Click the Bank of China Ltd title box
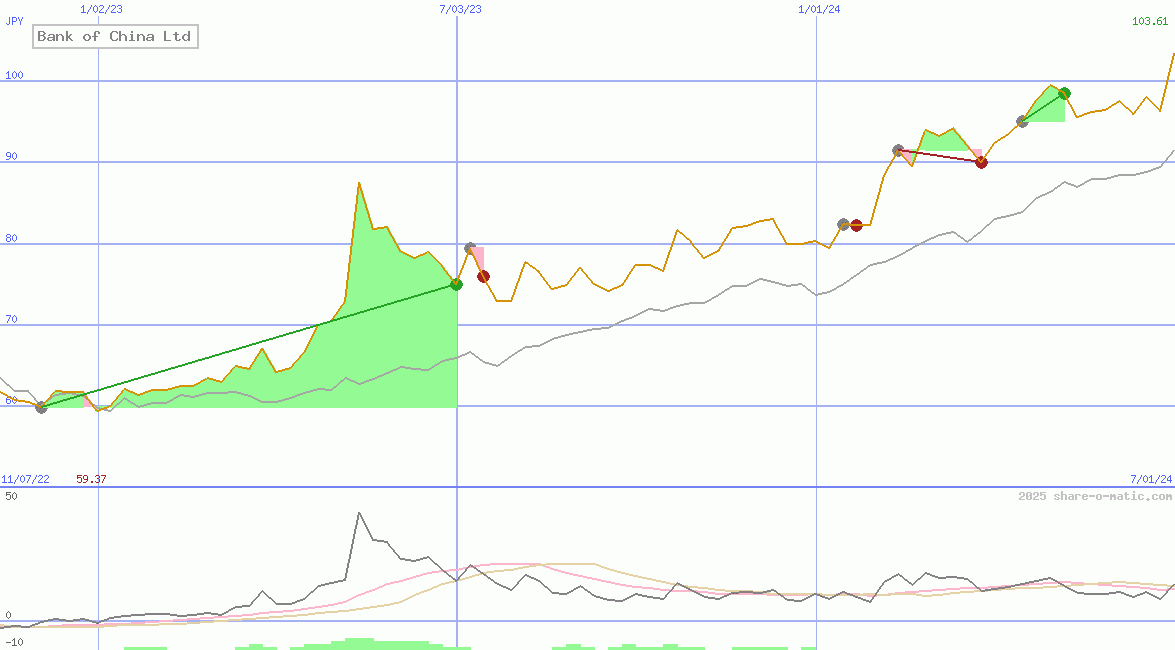 click(x=114, y=36)
